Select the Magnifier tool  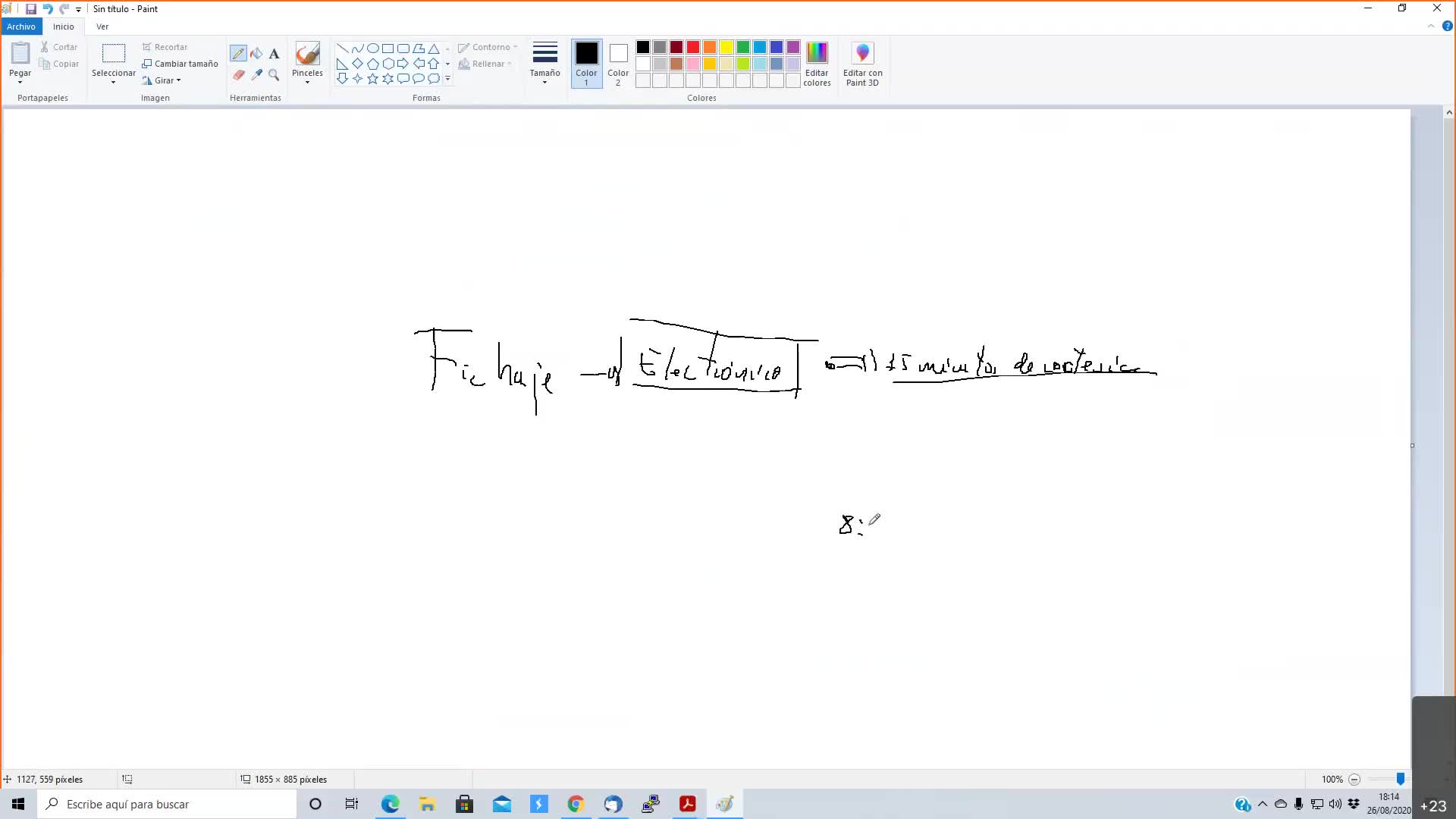(x=274, y=75)
